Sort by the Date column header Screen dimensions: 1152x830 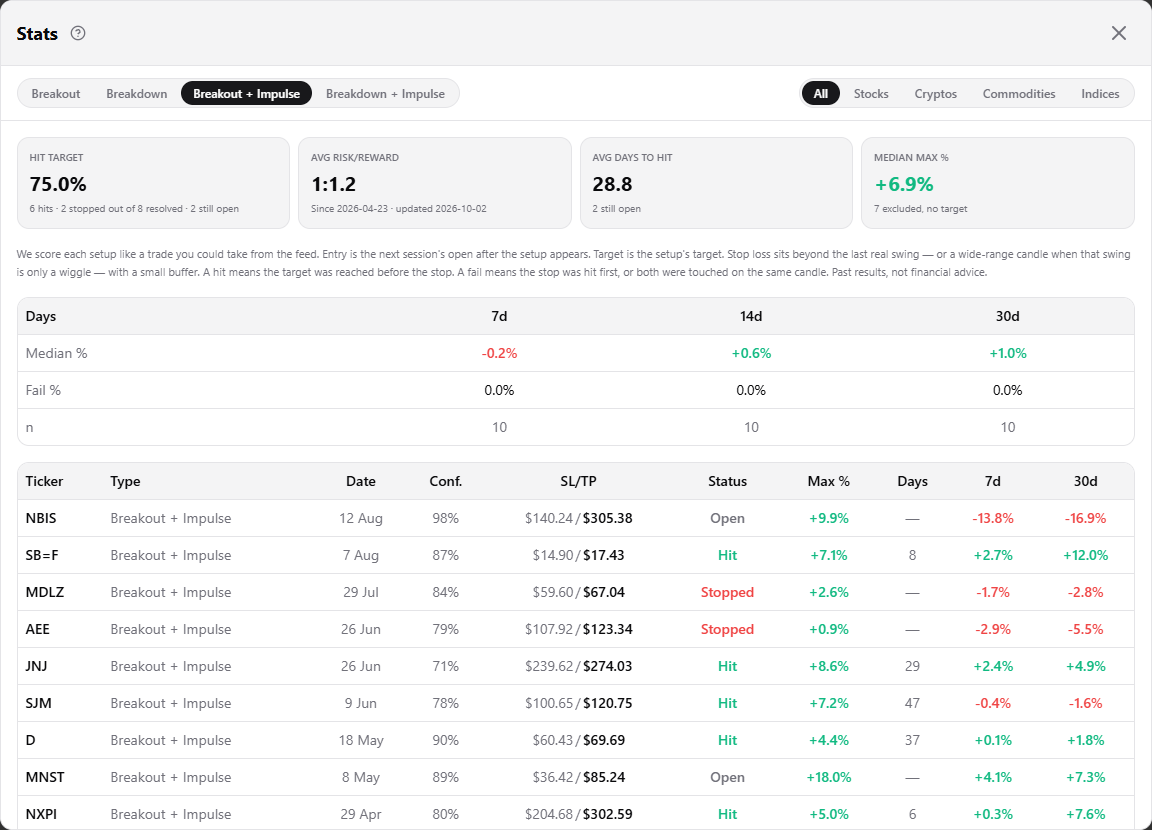coord(361,481)
